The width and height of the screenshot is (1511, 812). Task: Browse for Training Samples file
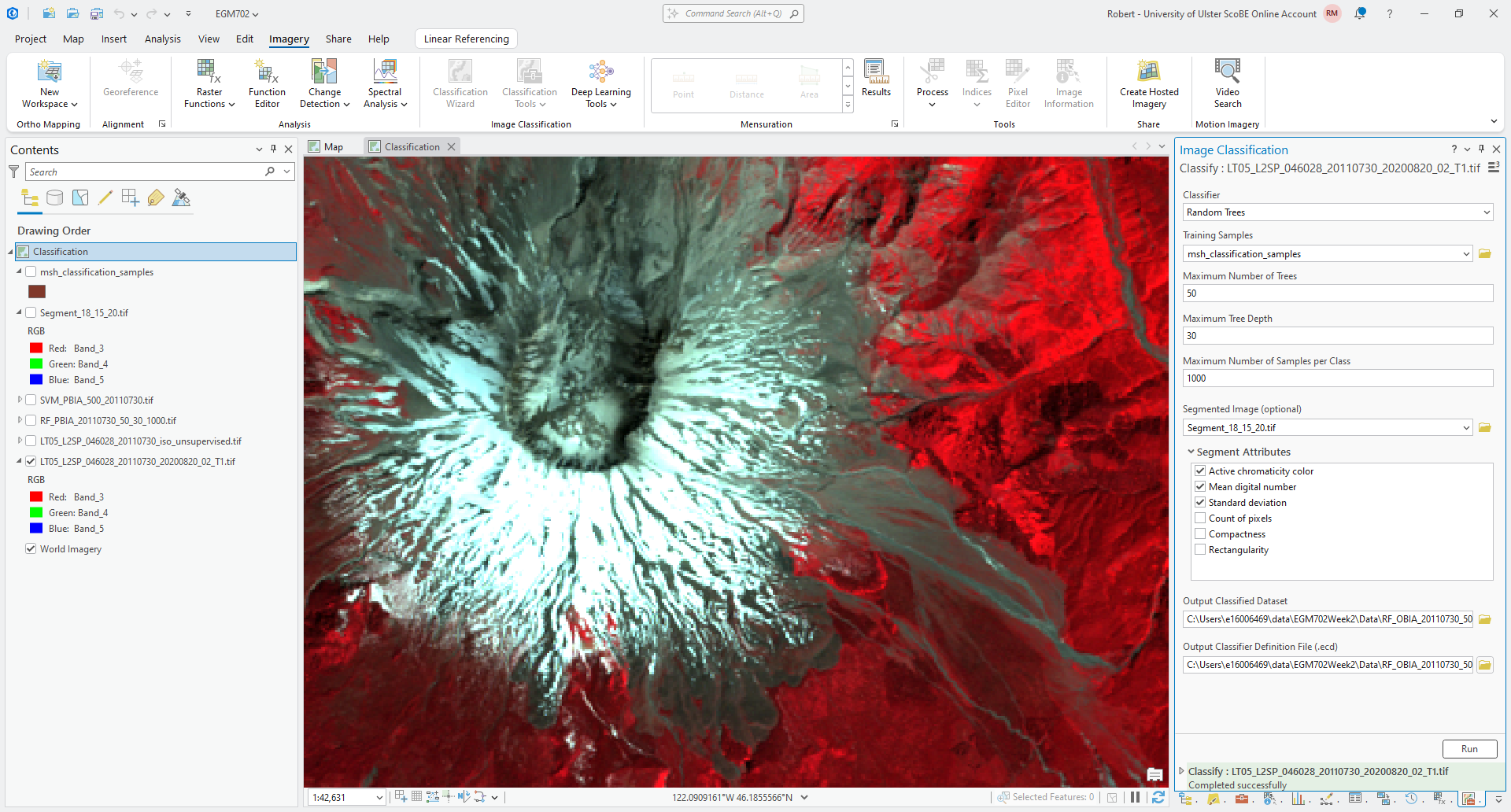1485,254
